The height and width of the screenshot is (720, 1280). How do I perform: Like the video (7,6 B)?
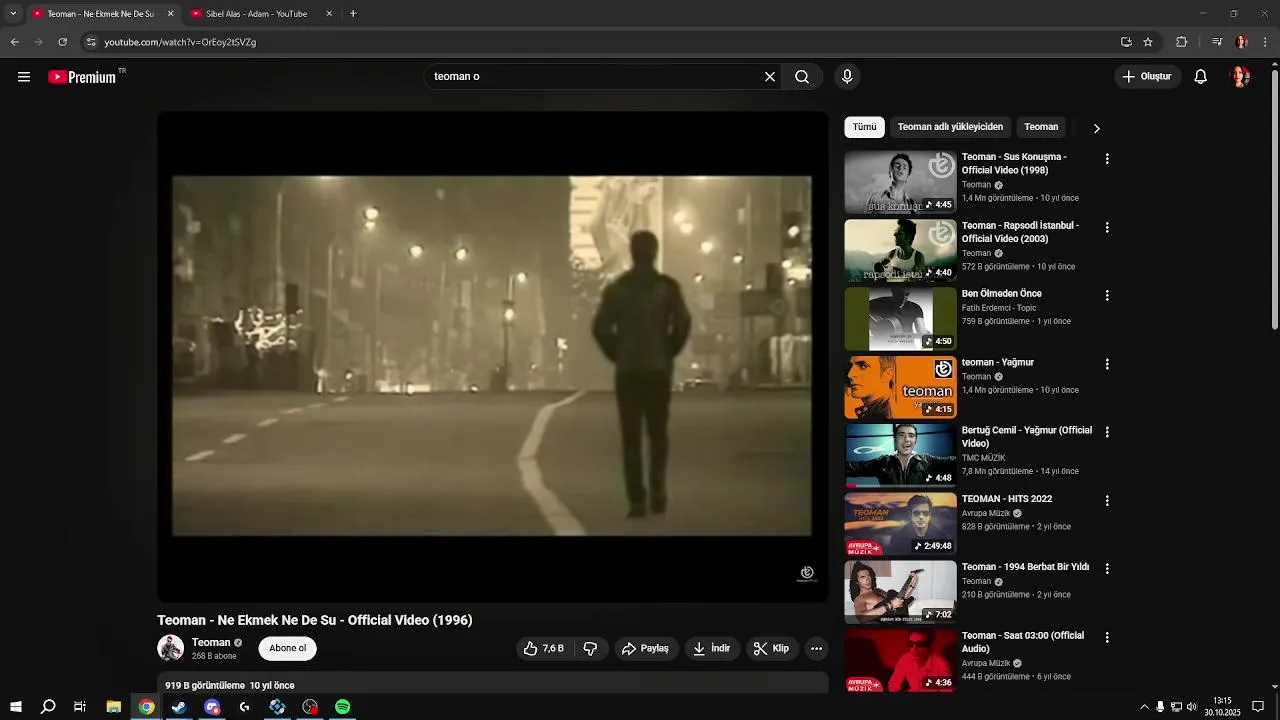coord(543,649)
